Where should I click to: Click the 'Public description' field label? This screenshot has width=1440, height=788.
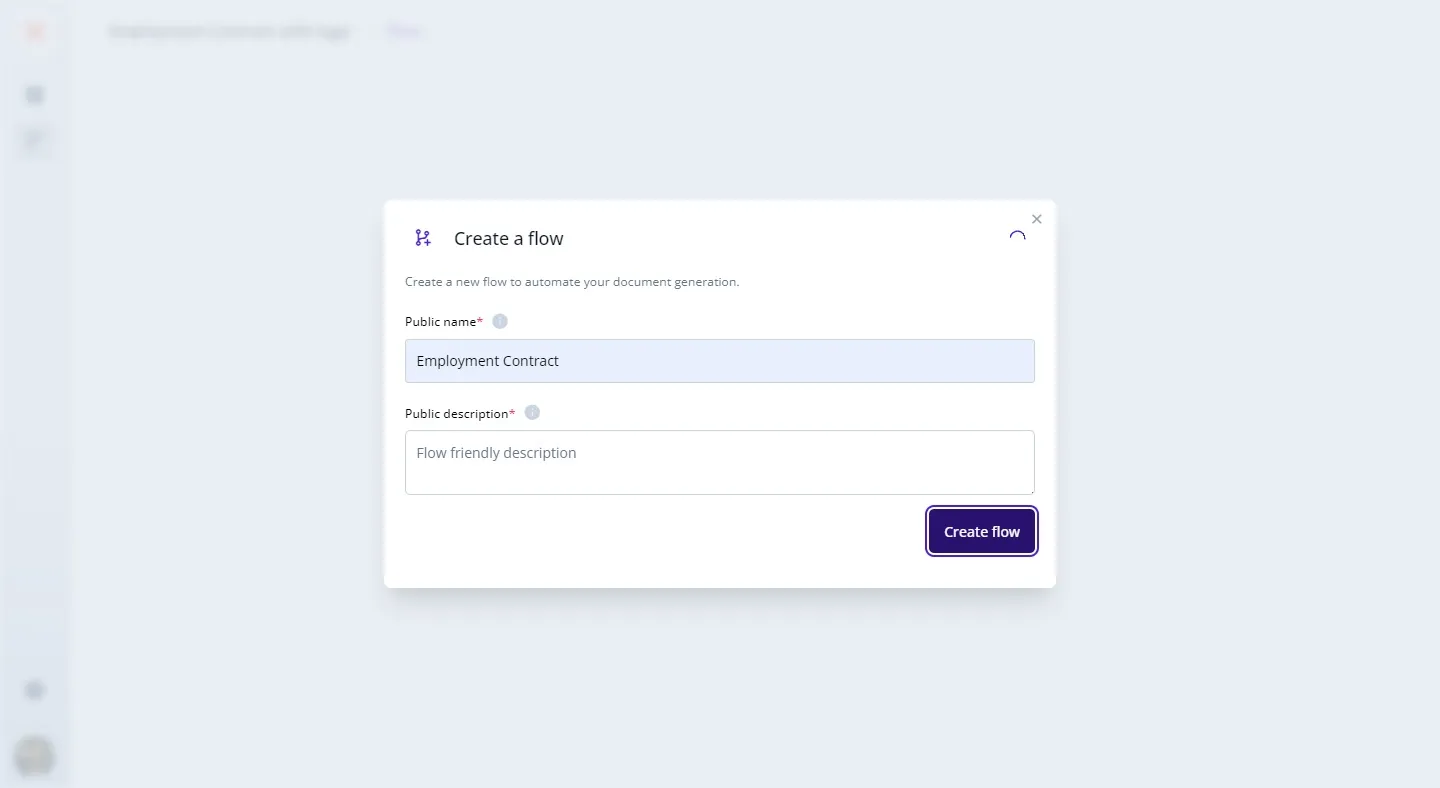[x=456, y=413]
